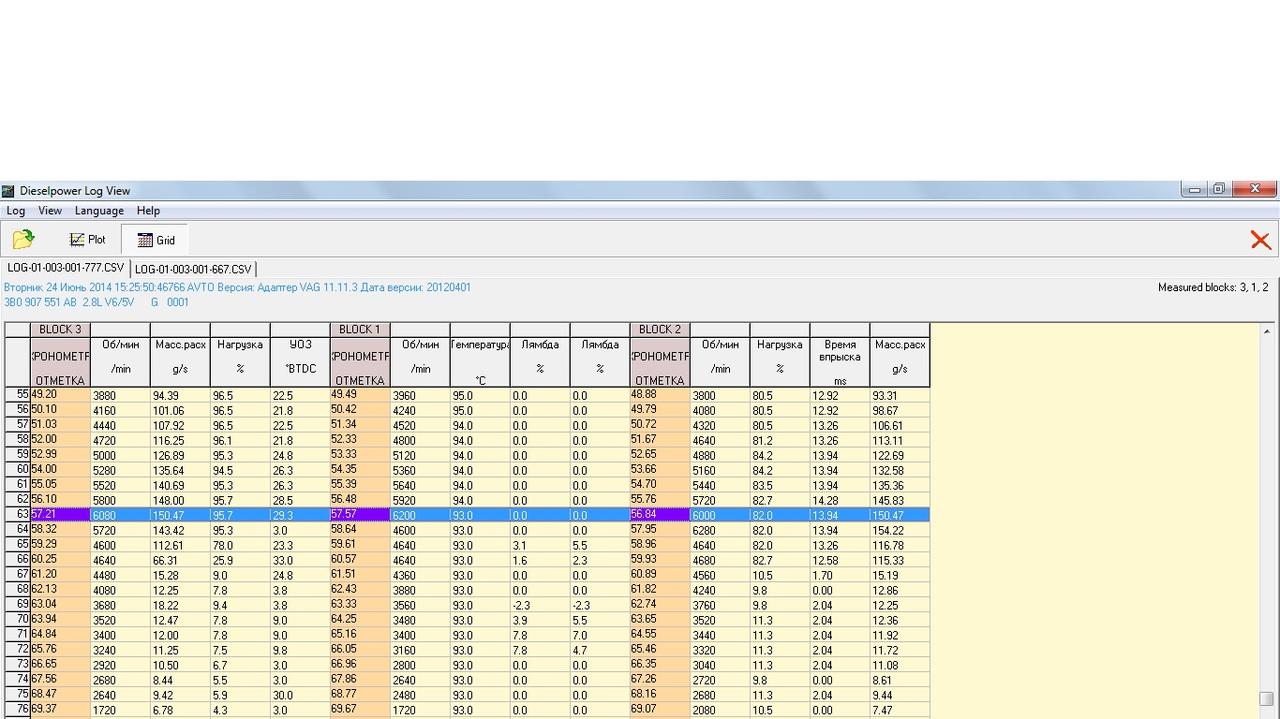Click the BLOCK 1 column header
Viewport: 1280px width, 719px height.
(x=359, y=329)
